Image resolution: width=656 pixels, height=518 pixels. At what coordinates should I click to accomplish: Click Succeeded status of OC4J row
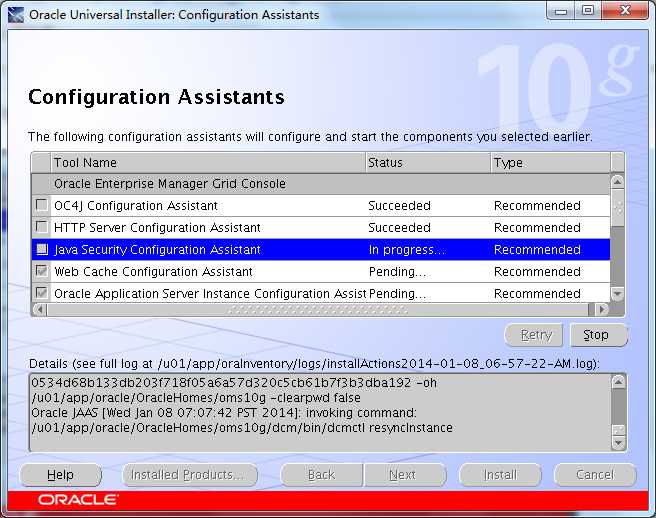click(x=399, y=205)
